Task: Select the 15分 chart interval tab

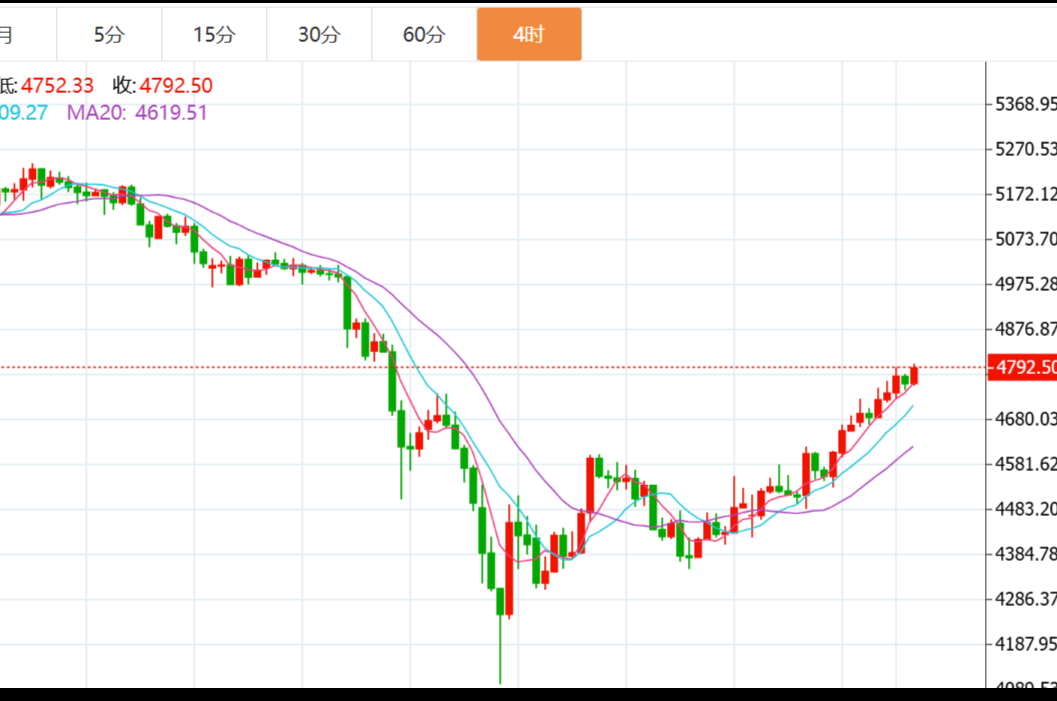Action: point(214,35)
